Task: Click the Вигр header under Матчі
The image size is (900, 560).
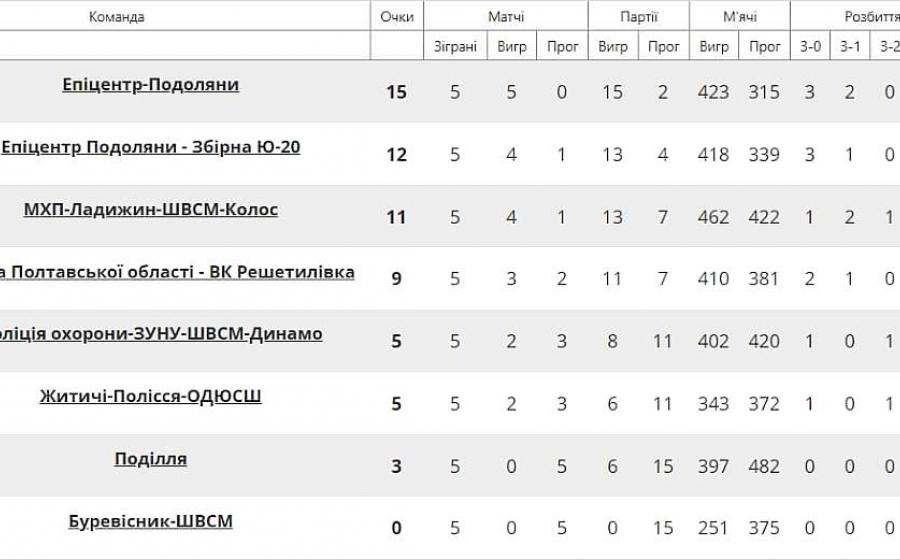Action: pos(511,46)
